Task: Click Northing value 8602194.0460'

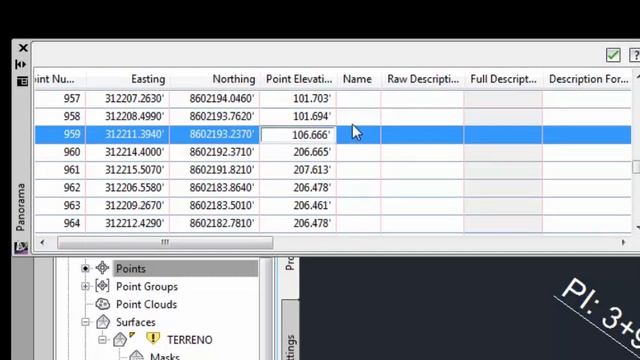Action: coord(222,99)
